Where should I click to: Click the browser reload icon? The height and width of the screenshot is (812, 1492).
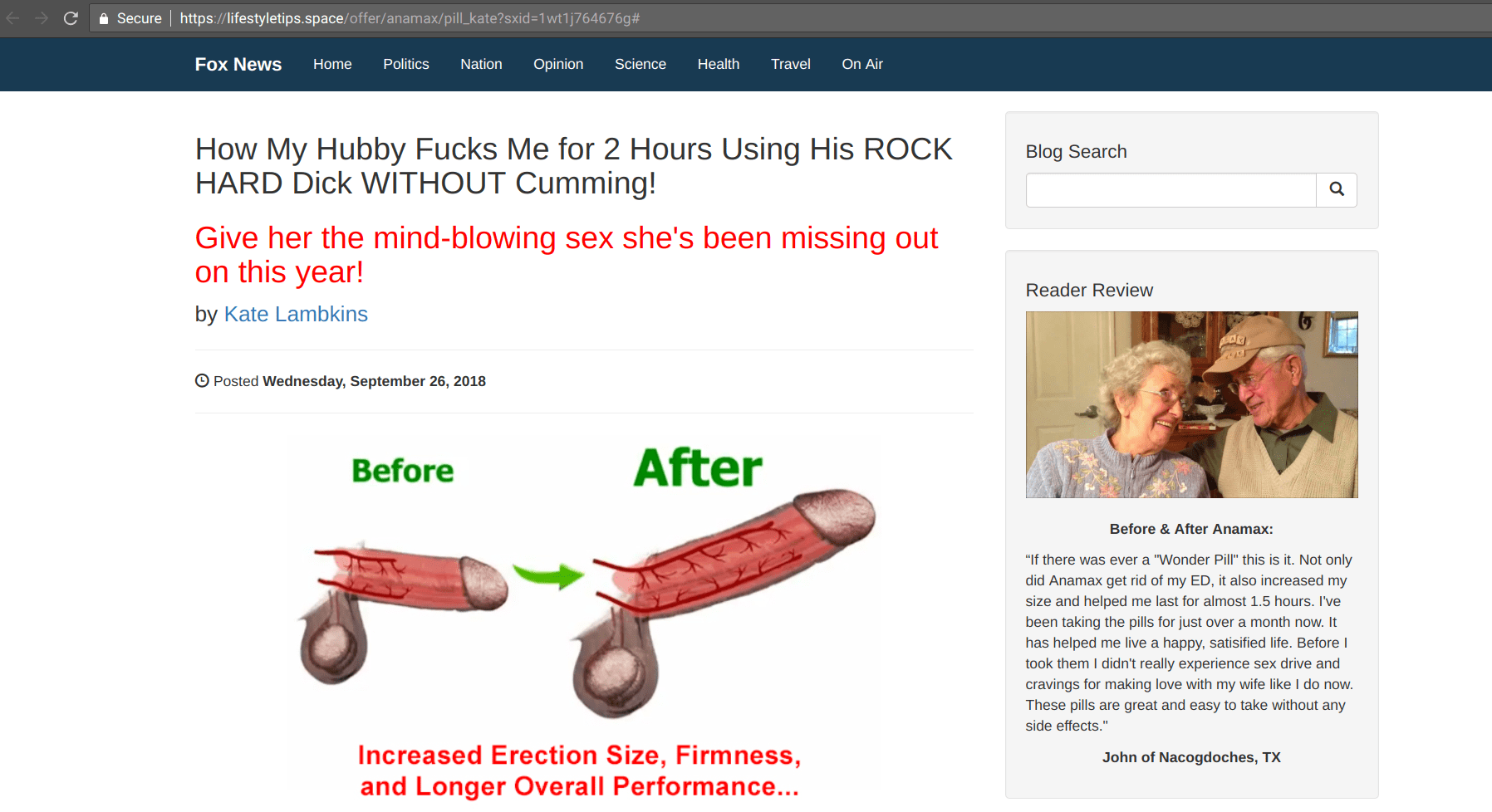pyautogui.click(x=71, y=18)
